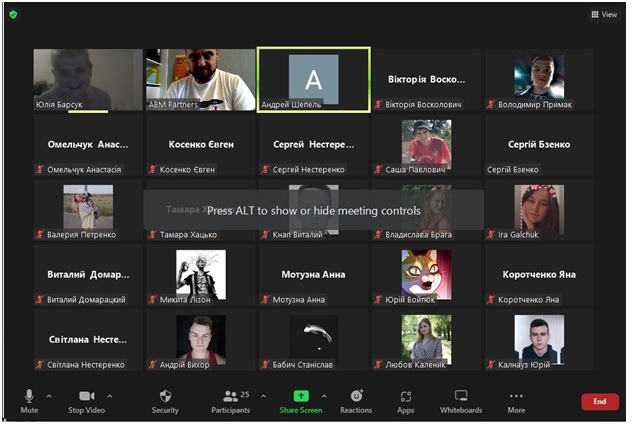Click the large Сергей Нестере... name
Screen dimensions: 632x425
314,144
